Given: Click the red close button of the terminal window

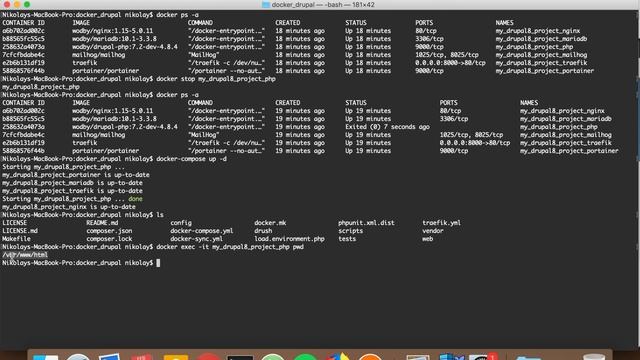Looking at the screenshot, I should (x=7, y=4).
